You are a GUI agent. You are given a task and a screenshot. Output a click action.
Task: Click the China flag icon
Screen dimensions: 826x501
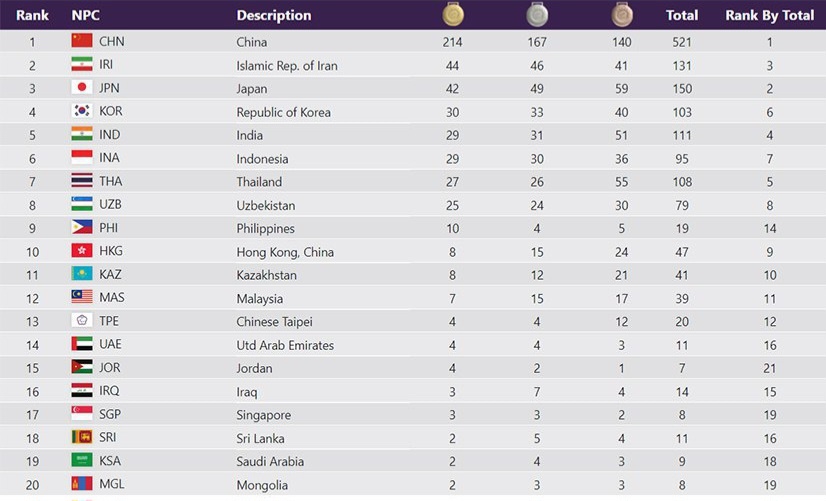[82, 41]
